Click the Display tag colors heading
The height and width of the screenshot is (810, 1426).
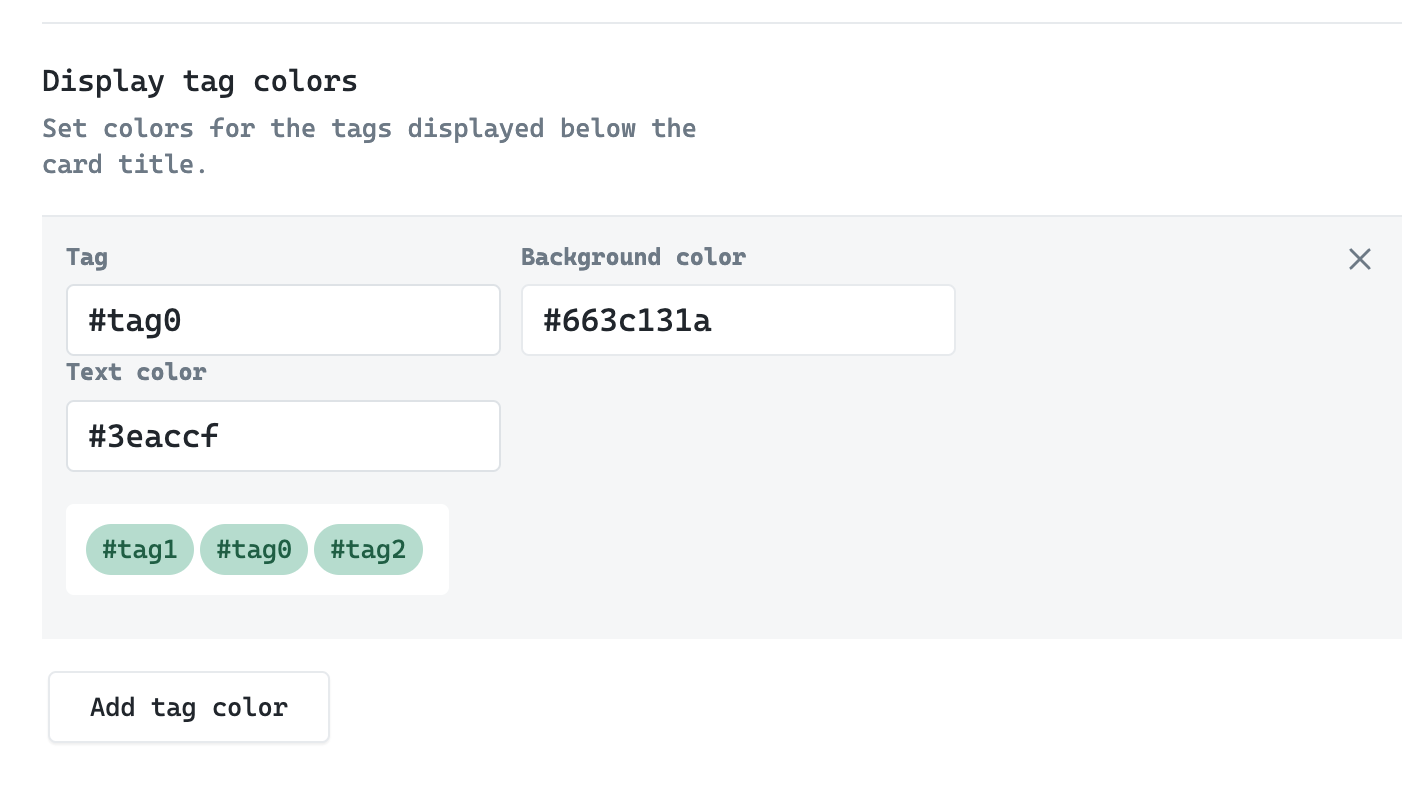pyautogui.click(x=200, y=81)
